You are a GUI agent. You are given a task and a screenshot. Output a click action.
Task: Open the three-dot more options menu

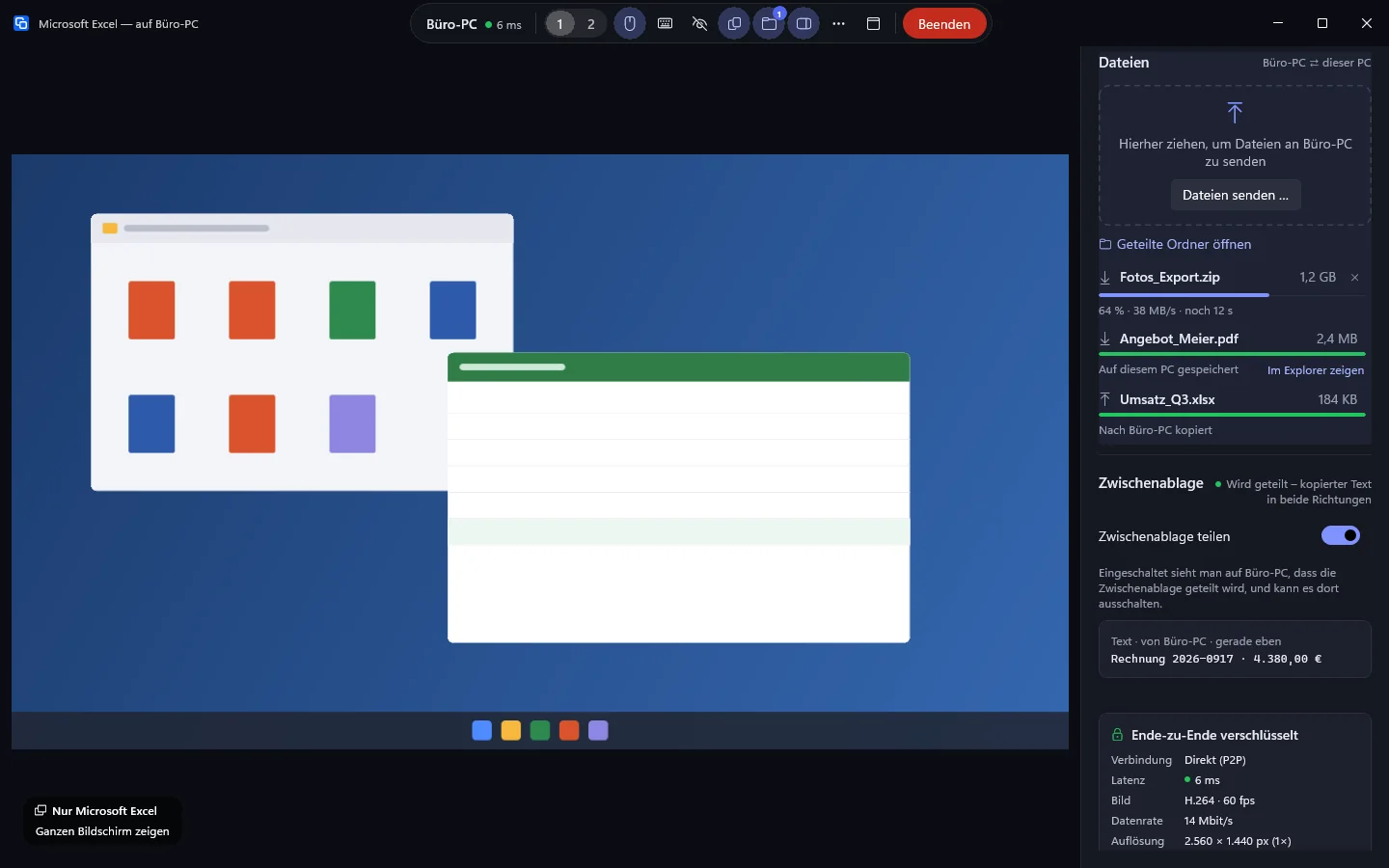838,24
